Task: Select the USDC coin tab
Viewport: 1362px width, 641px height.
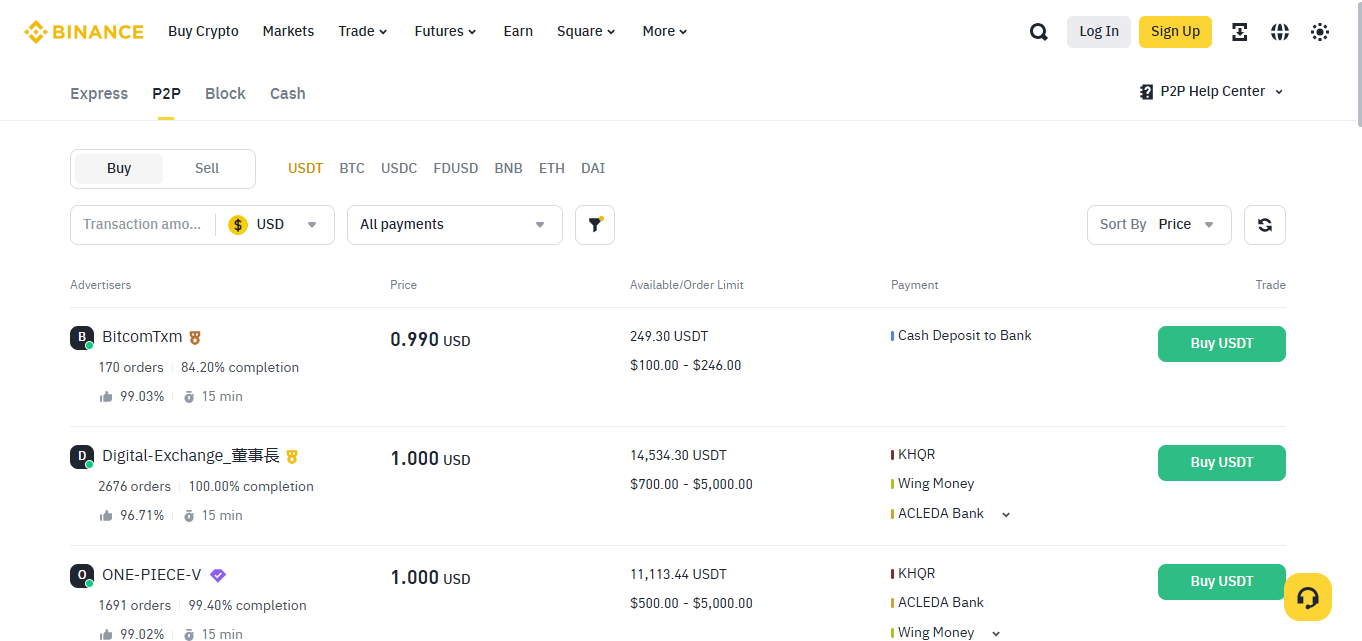Action: coord(399,169)
